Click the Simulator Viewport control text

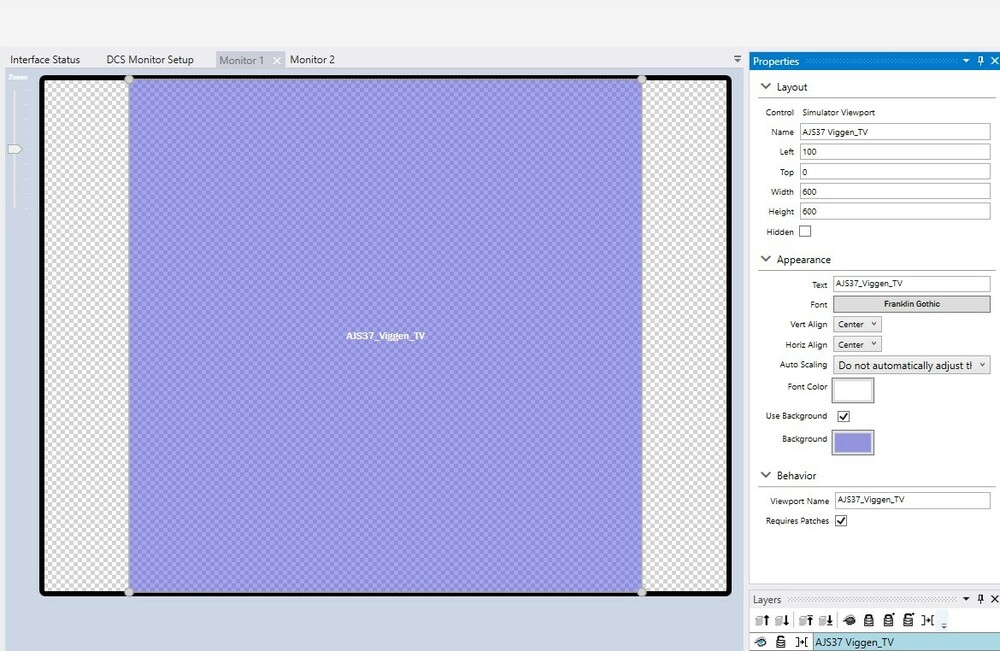pos(838,112)
